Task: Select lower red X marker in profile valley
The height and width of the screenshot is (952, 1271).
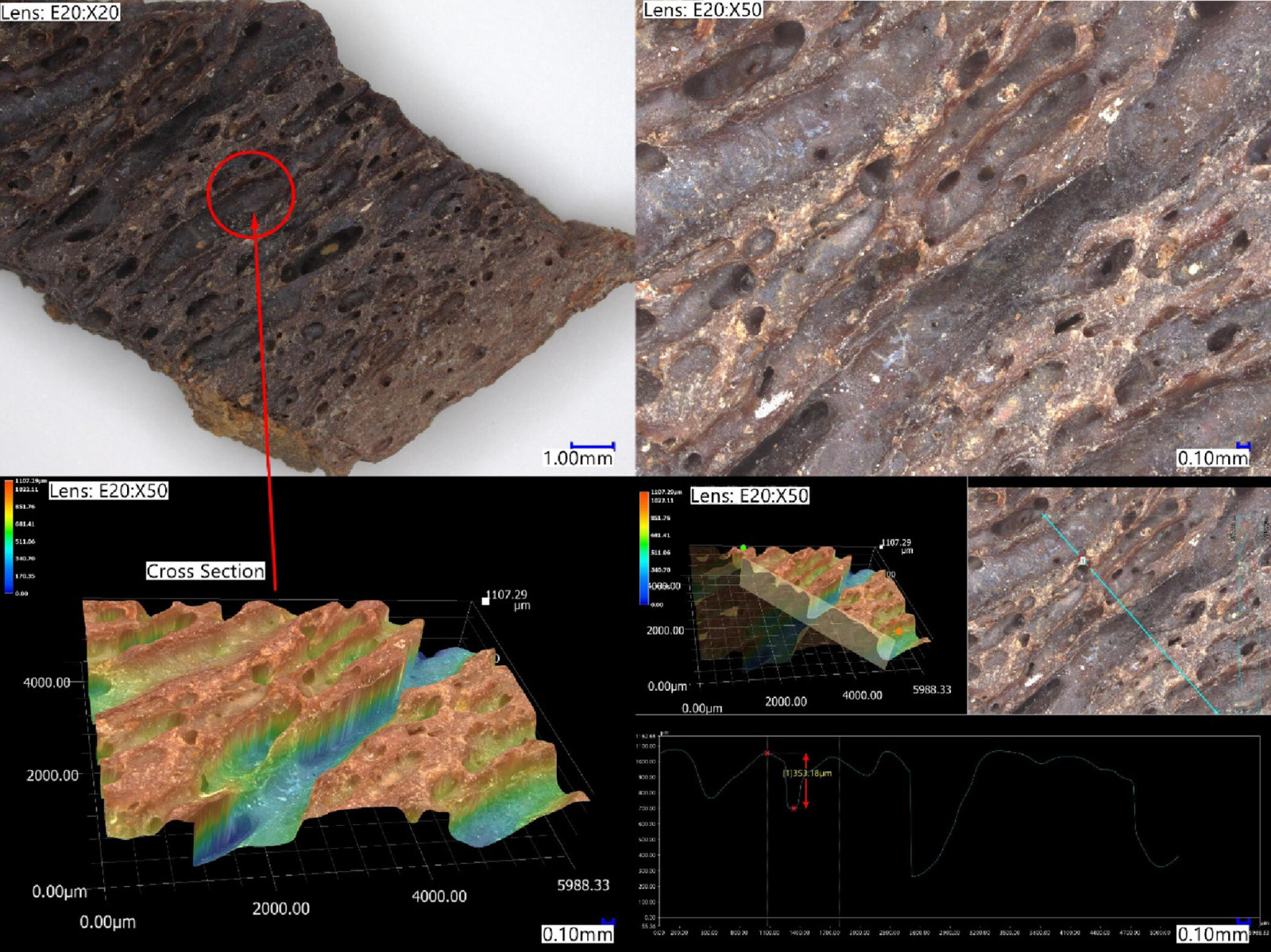Action: click(x=793, y=808)
